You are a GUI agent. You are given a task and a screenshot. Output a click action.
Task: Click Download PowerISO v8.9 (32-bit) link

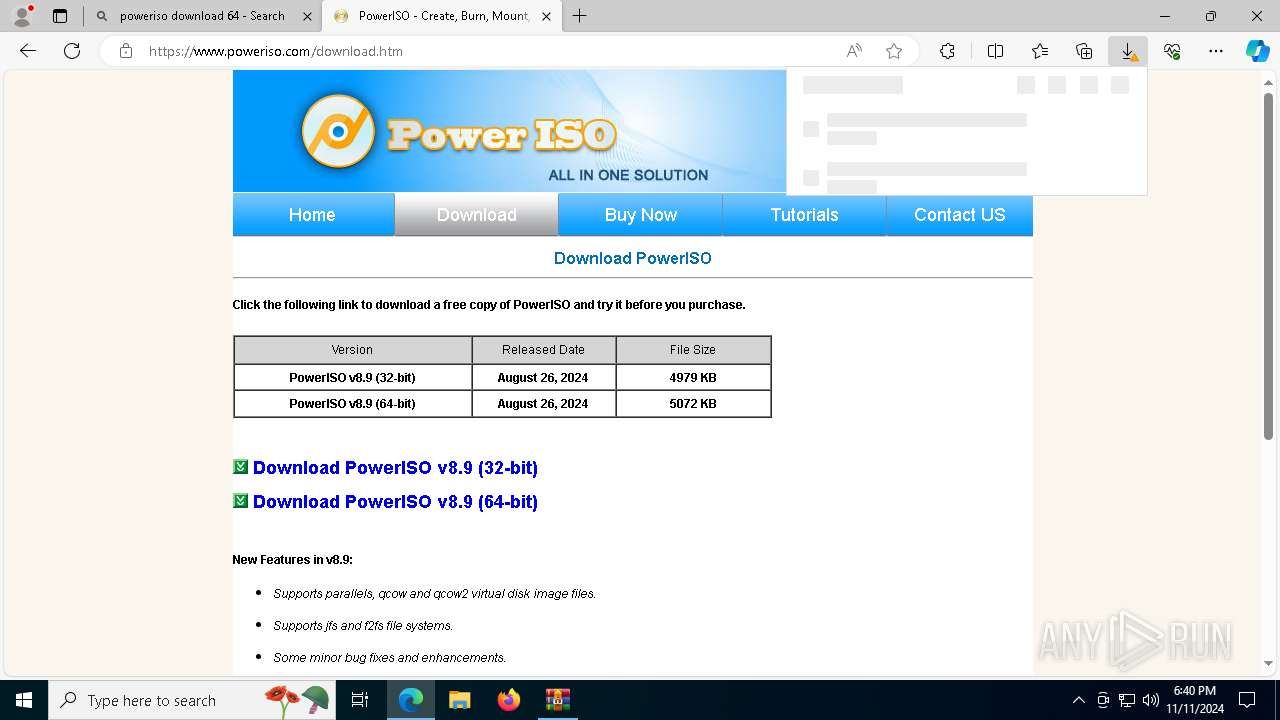(x=395, y=468)
